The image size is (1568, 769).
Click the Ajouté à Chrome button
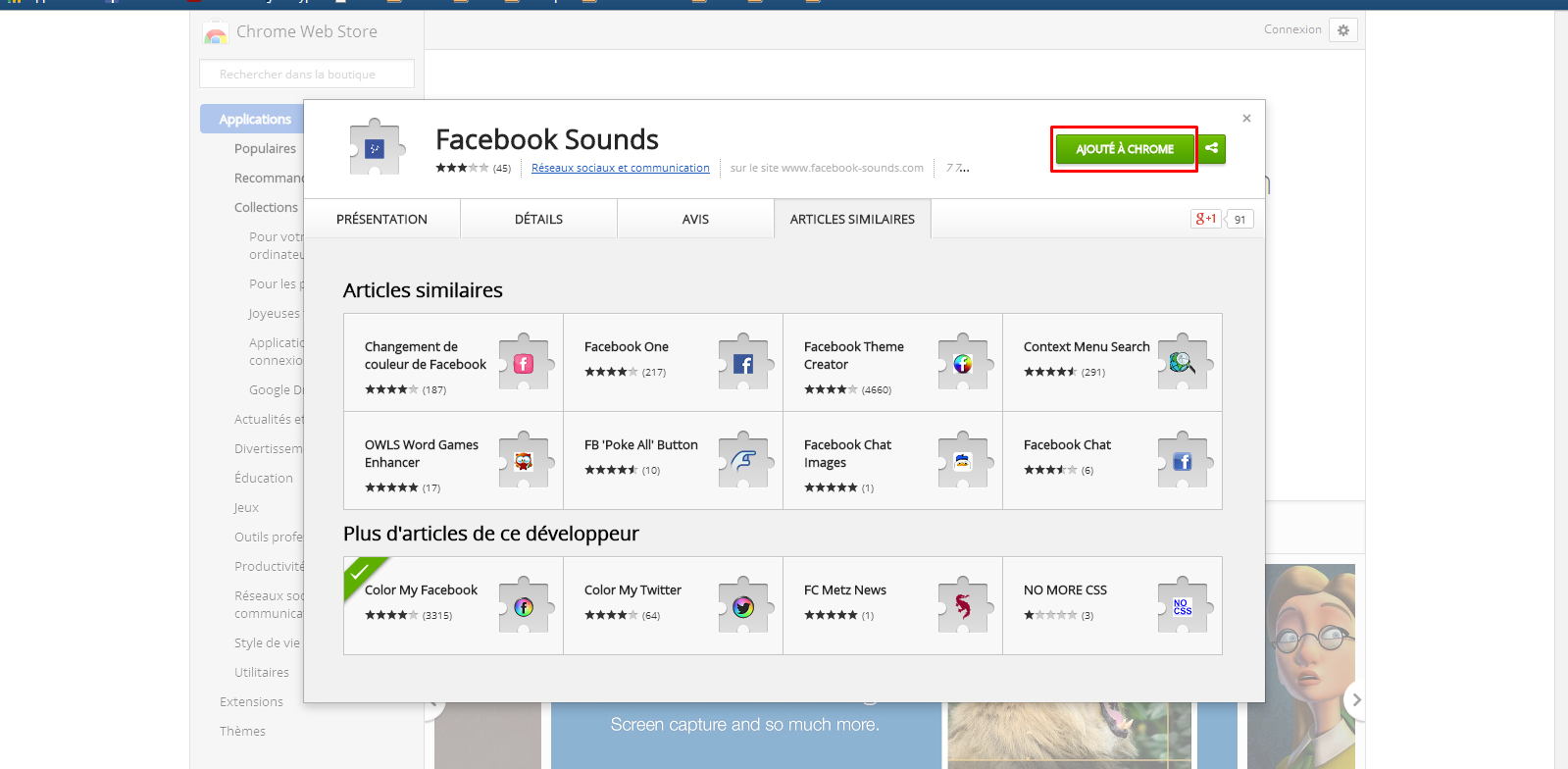coord(1125,149)
